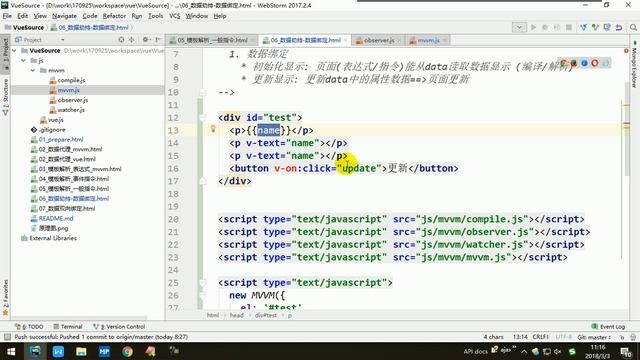640x360 pixels.
Task: Click CRLF line separator in status bar
Action: 540,337
